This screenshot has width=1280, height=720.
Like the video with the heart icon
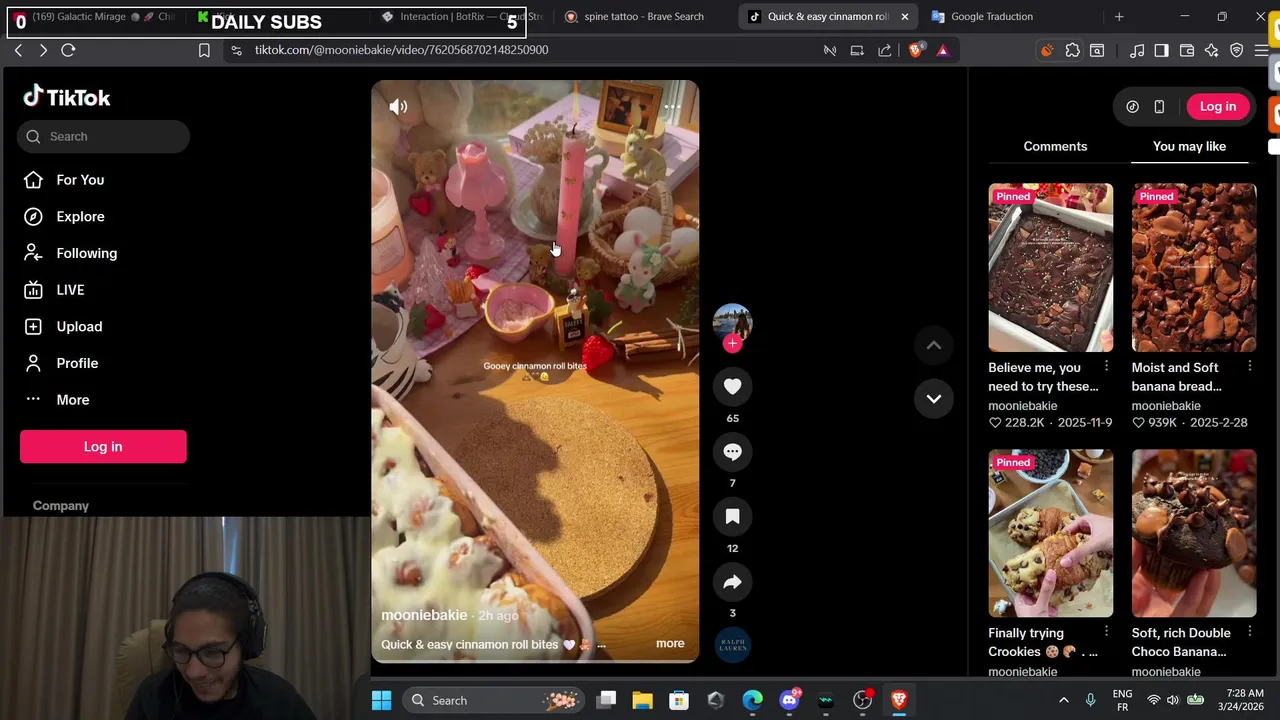[x=732, y=386]
